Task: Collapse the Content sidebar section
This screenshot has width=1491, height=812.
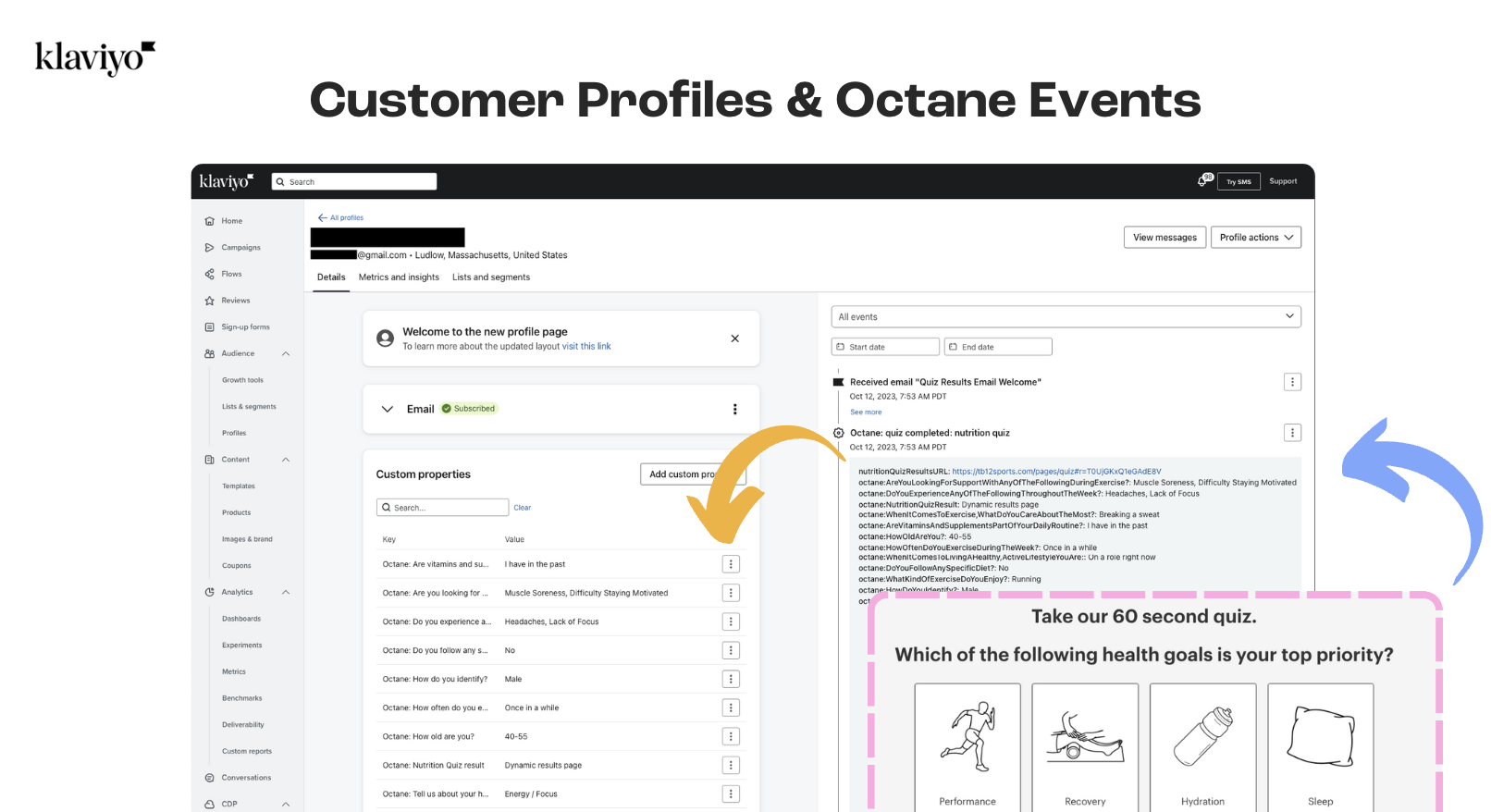Action: click(x=286, y=460)
